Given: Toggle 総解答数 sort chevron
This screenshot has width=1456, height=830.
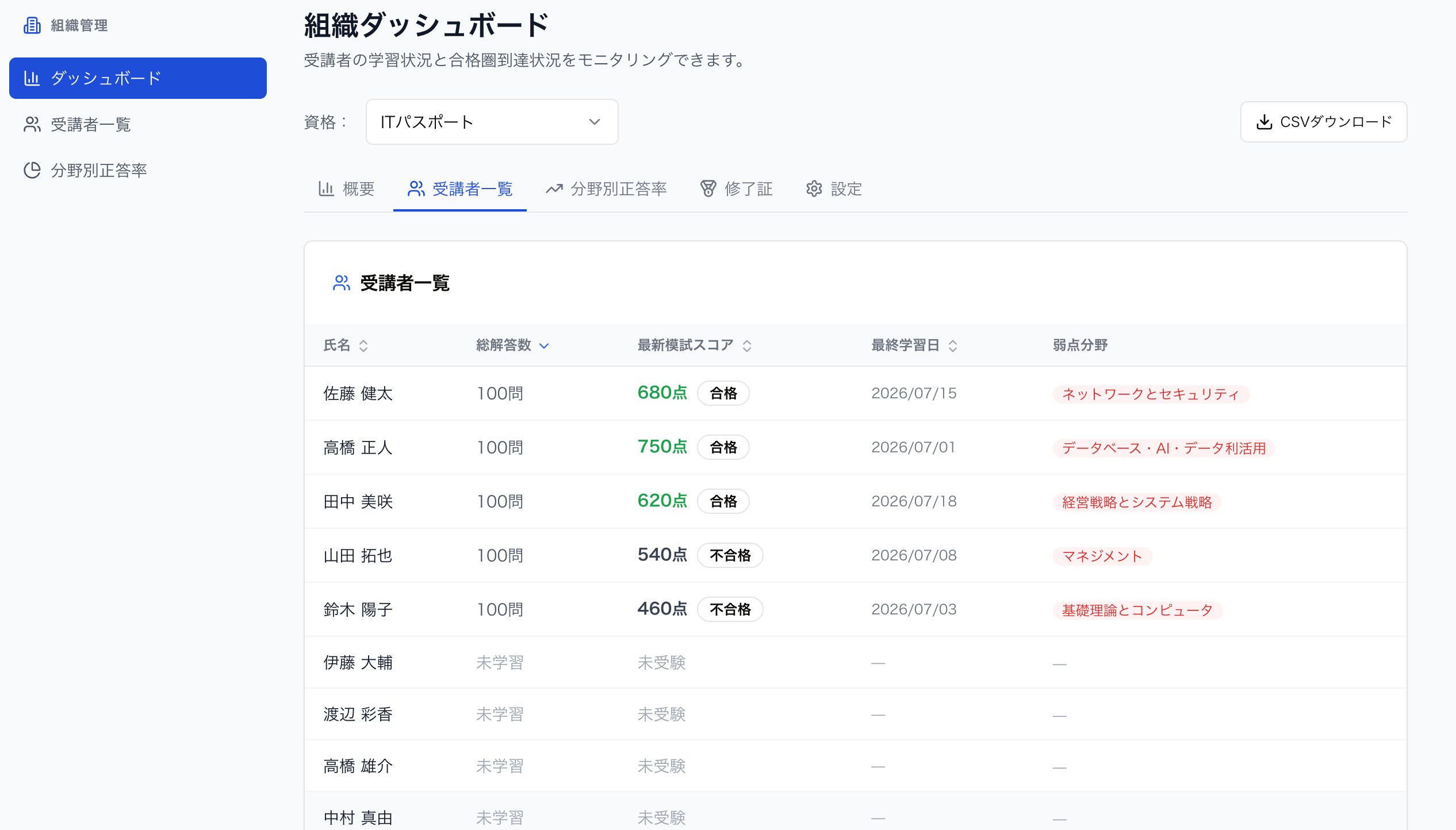Looking at the screenshot, I should [544, 345].
